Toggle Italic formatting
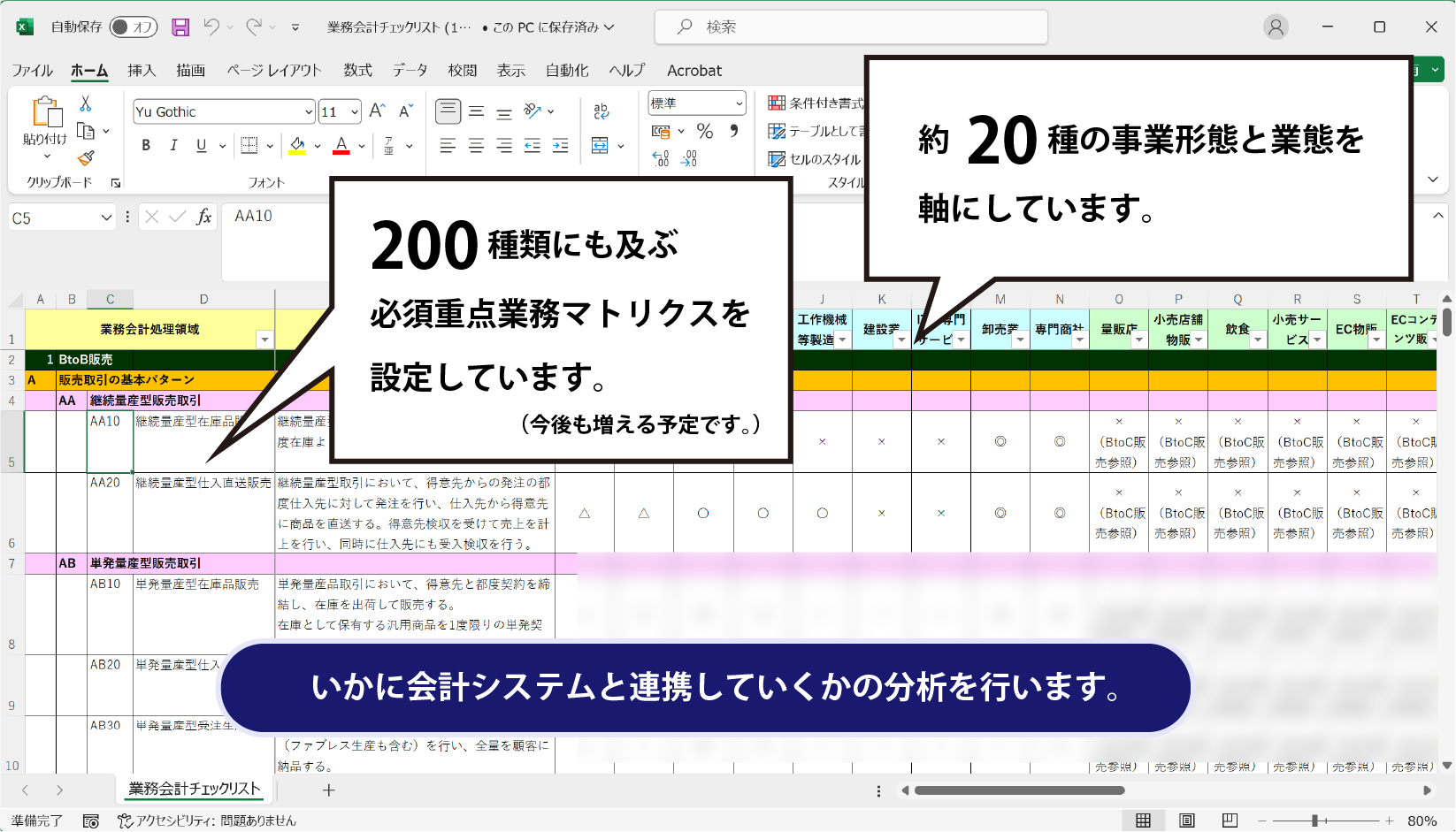The image size is (1456, 832). pos(173,145)
